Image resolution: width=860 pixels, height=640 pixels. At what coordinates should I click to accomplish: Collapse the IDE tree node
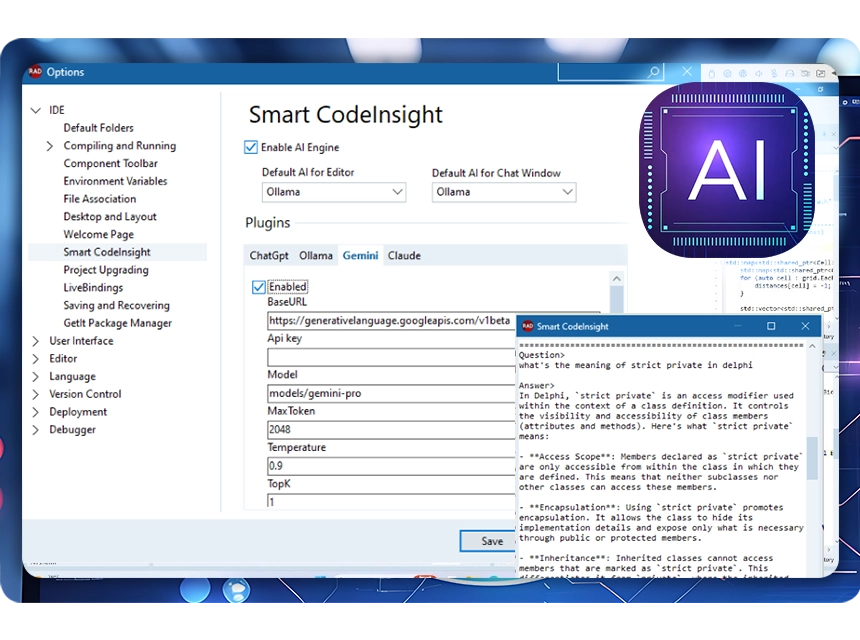pyautogui.click(x=36, y=110)
